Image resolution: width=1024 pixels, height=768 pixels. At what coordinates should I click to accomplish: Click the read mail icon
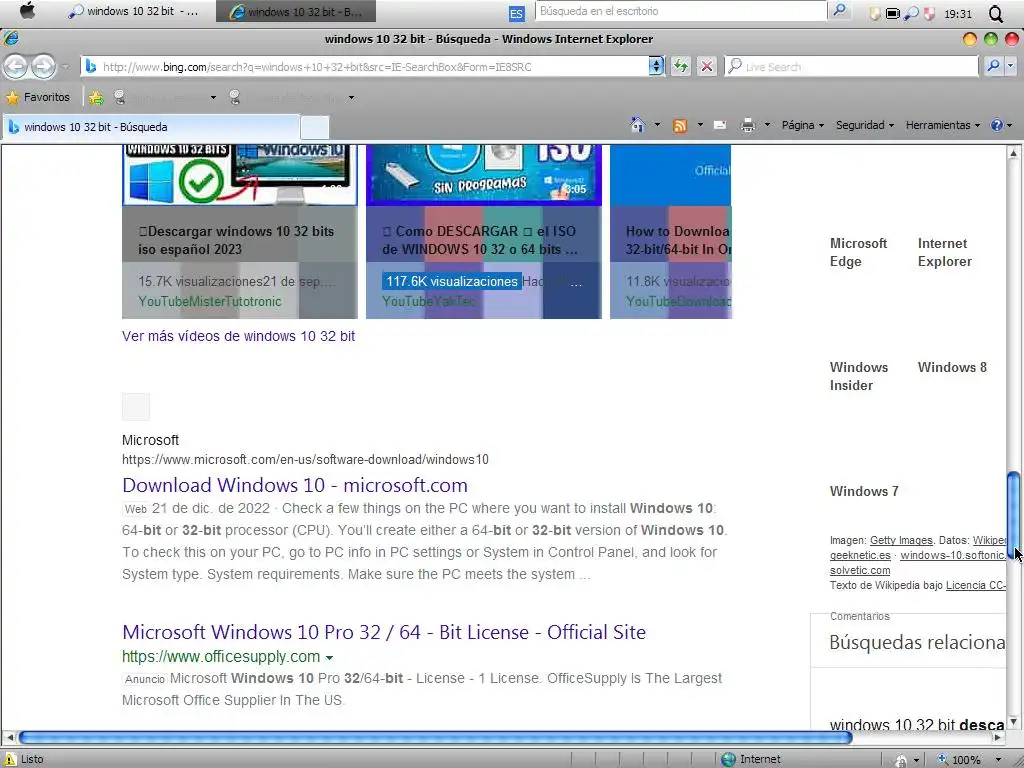click(x=720, y=125)
